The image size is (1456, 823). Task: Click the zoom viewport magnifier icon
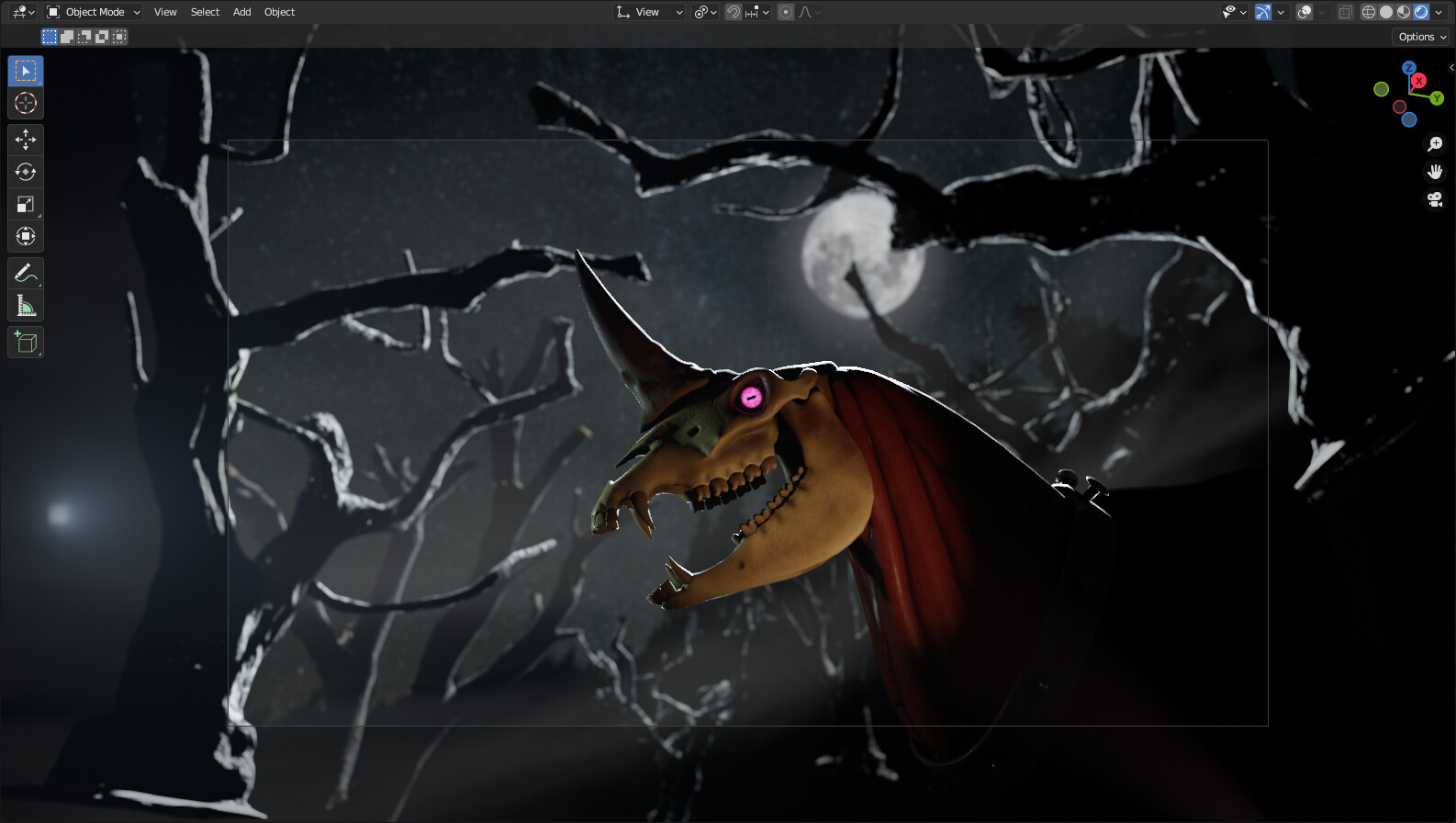point(1435,144)
